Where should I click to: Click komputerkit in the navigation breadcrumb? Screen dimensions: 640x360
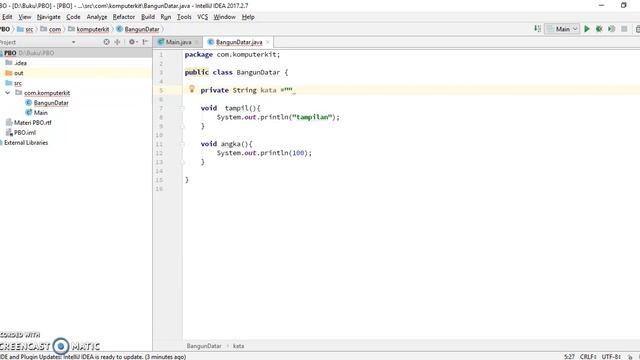coord(89,29)
